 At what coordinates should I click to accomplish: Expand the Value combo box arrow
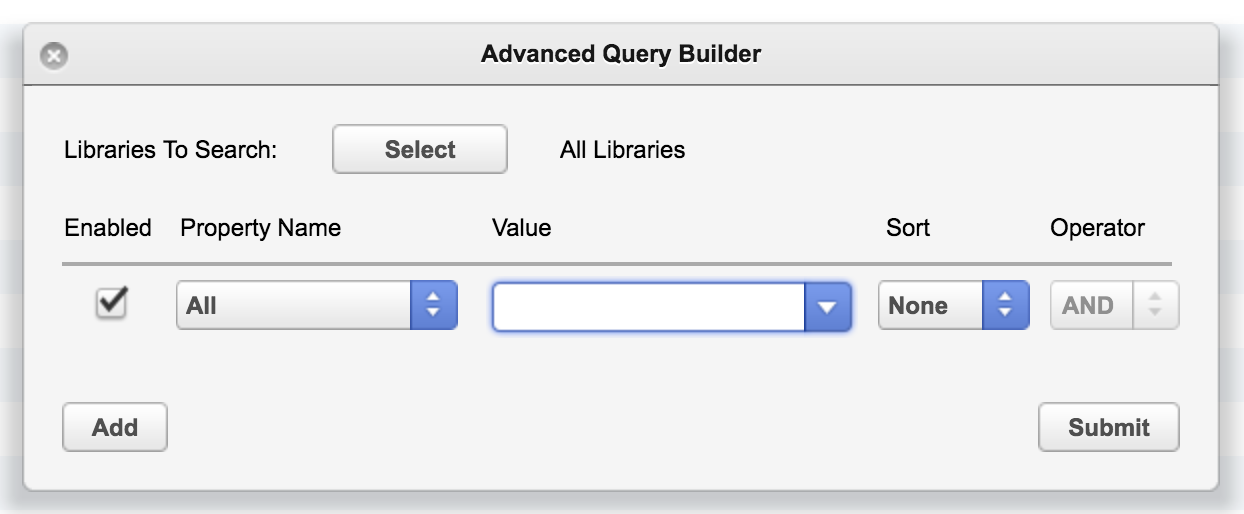click(827, 307)
